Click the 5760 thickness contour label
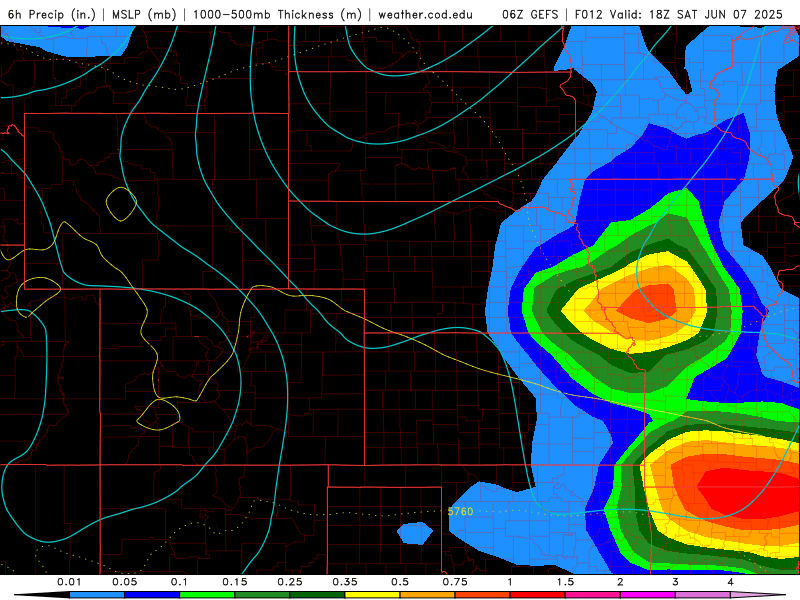 pos(460,511)
